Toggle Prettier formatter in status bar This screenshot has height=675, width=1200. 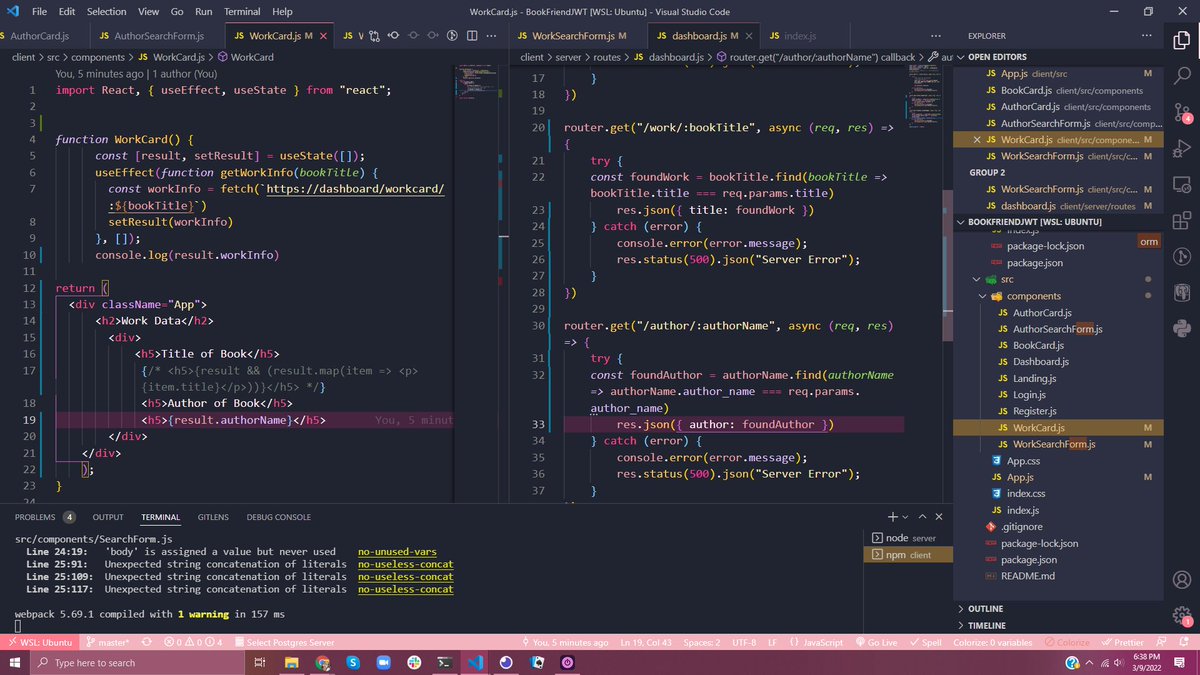click(1122, 642)
